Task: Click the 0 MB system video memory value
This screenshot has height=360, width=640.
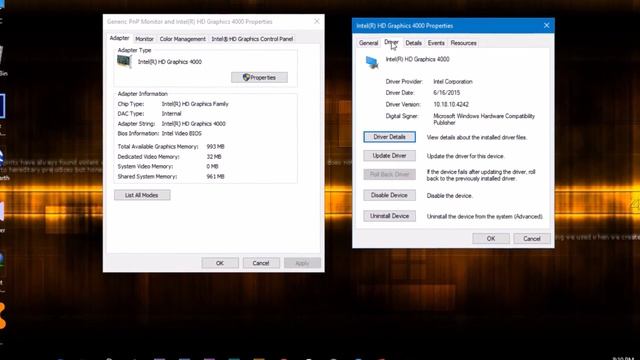Action: pos(212,167)
